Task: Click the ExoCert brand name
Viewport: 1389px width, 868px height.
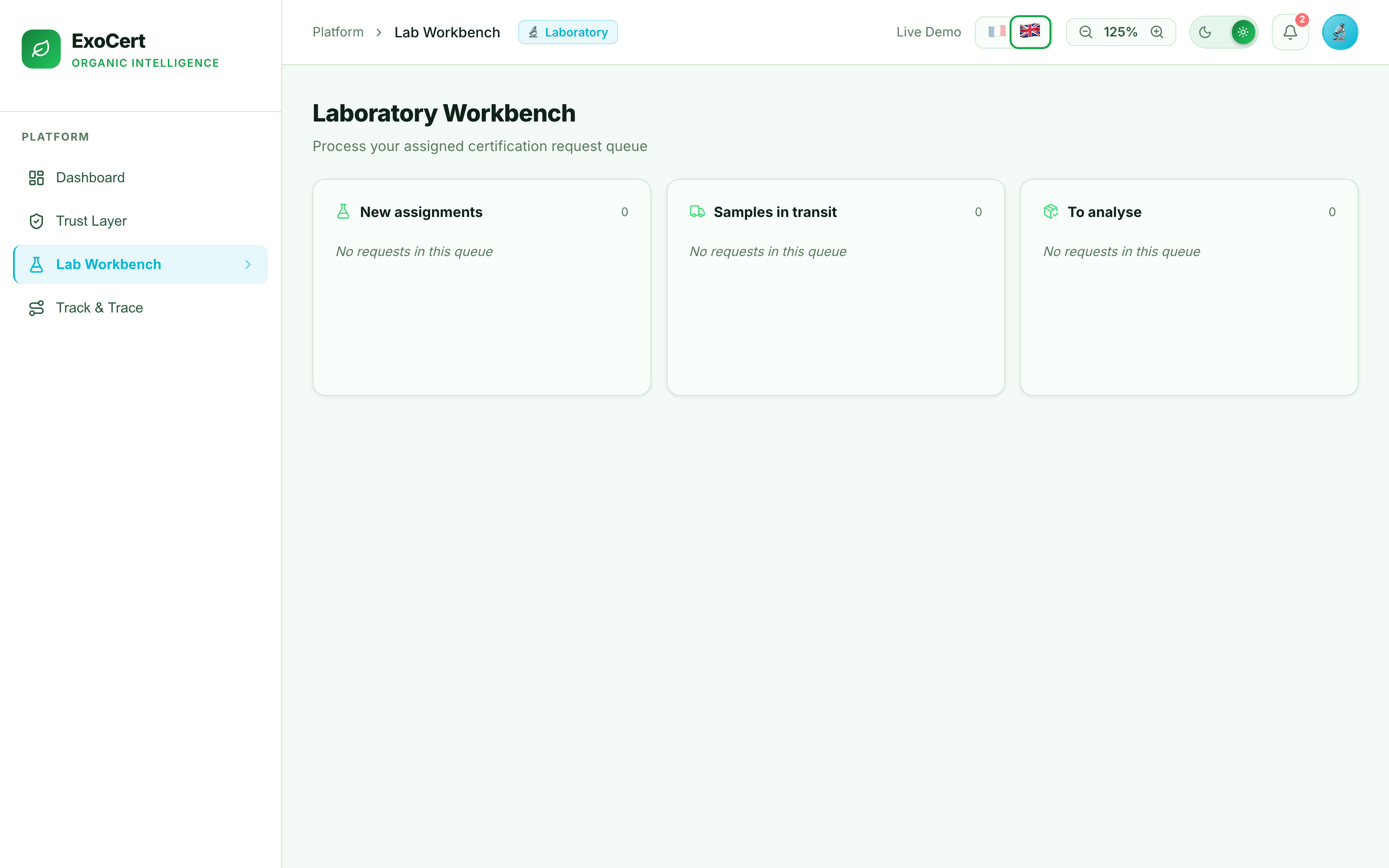Action: tap(109, 41)
